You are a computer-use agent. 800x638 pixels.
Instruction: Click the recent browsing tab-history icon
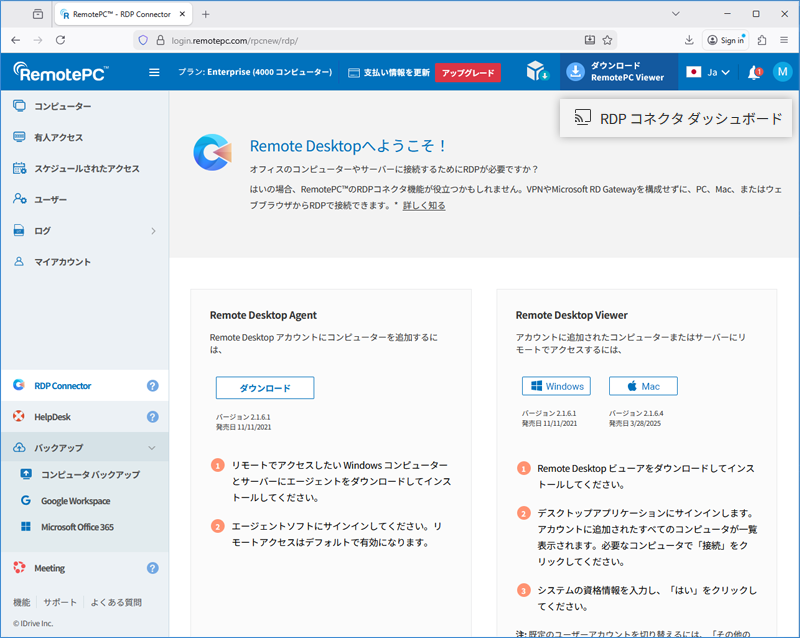38,14
